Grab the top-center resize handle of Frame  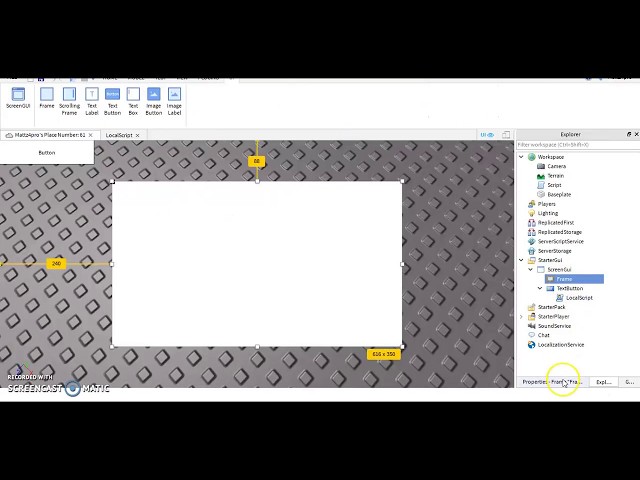(x=257, y=181)
